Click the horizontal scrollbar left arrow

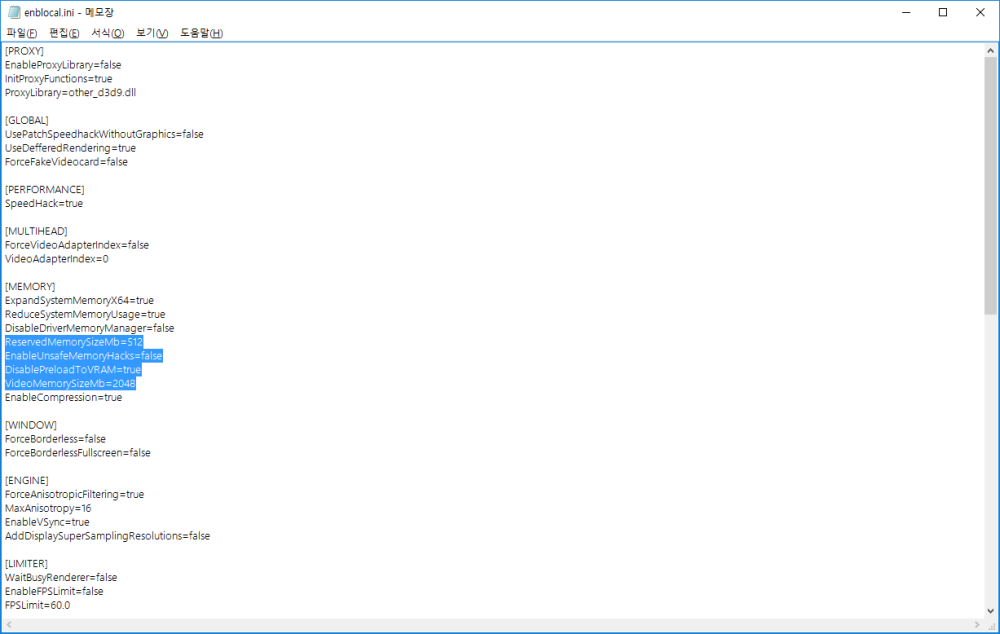click(x=9, y=625)
